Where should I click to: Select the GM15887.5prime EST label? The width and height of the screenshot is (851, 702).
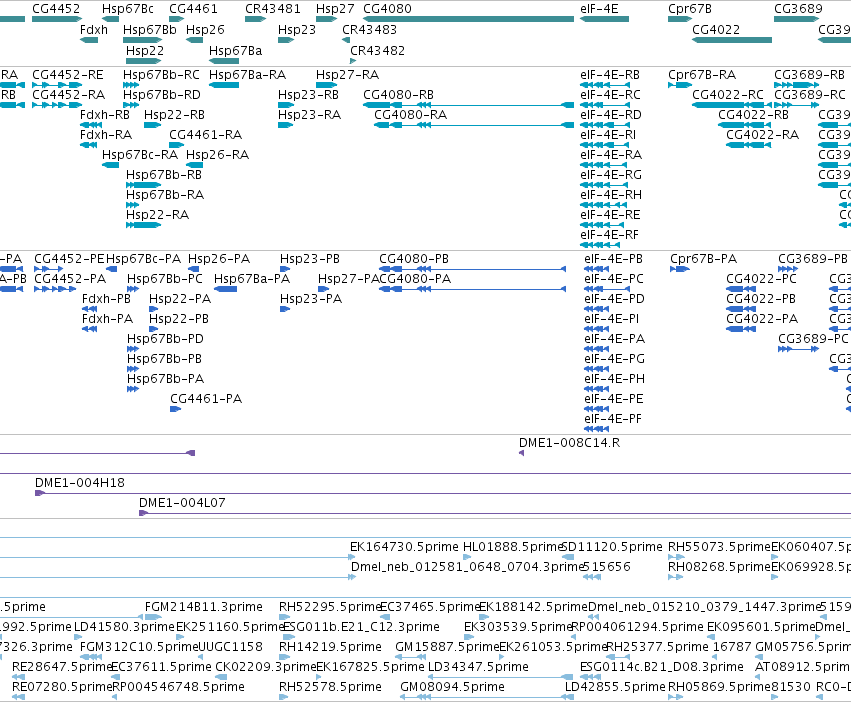[447, 647]
